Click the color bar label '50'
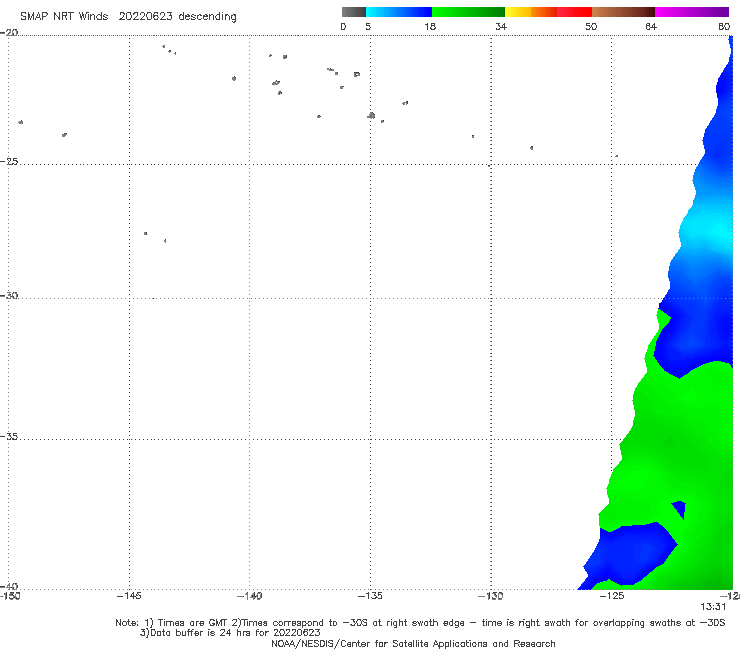The width and height of the screenshot is (740, 650). pyautogui.click(x=591, y=26)
